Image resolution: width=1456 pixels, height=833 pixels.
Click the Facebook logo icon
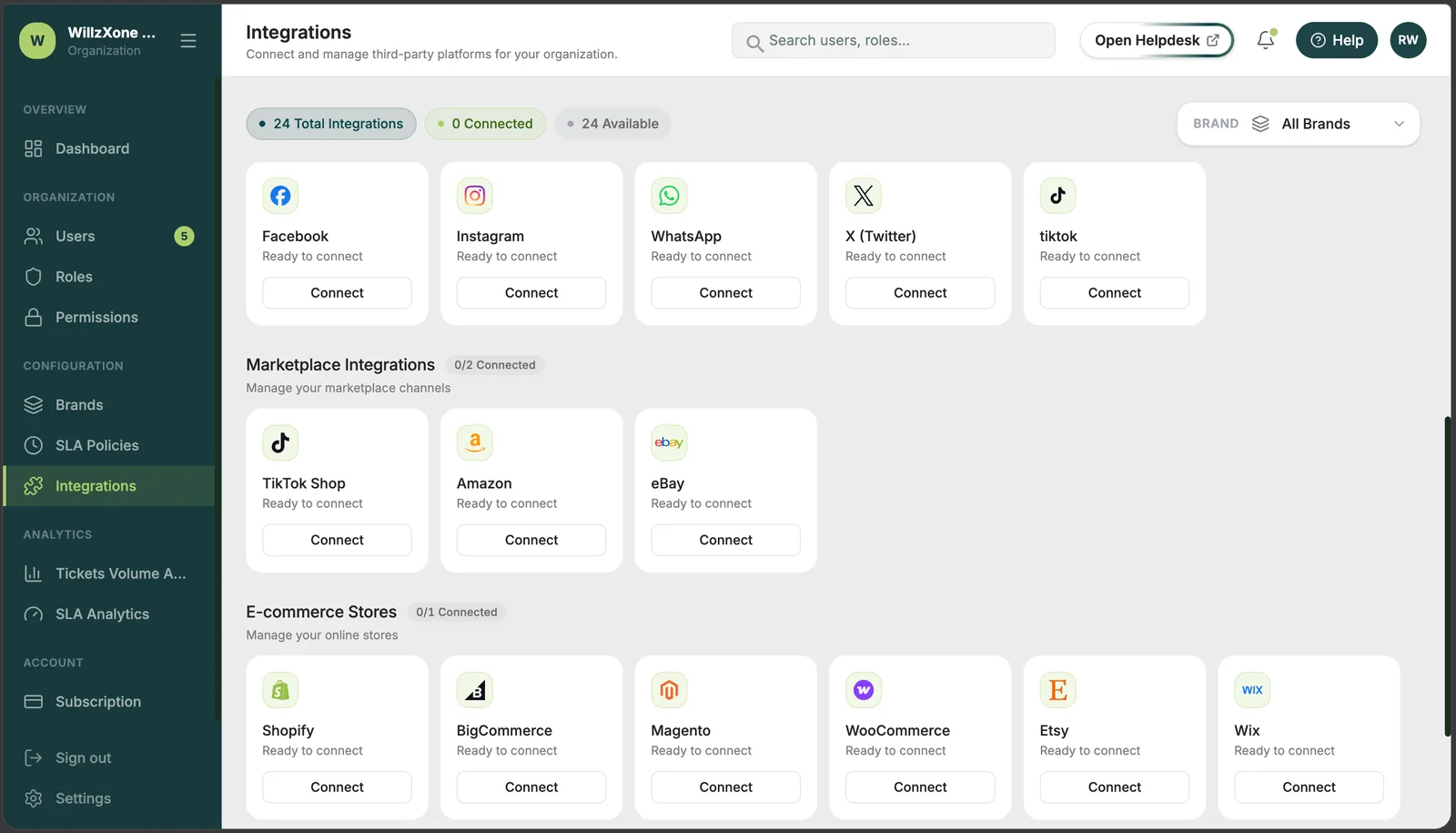click(280, 196)
